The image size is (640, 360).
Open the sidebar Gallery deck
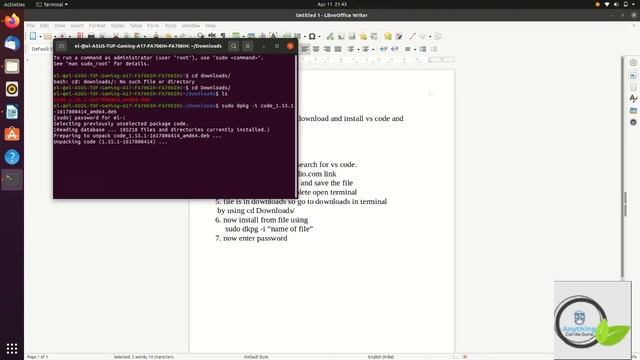pos(633,110)
